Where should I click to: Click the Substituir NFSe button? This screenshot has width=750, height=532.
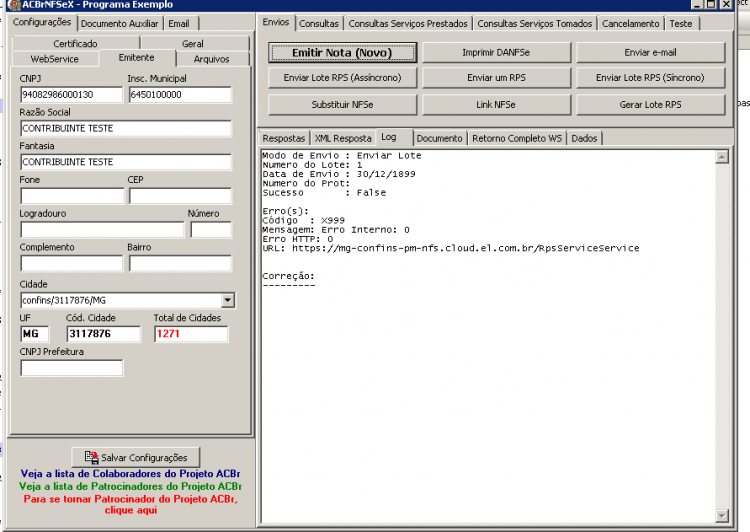click(x=342, y=104)
